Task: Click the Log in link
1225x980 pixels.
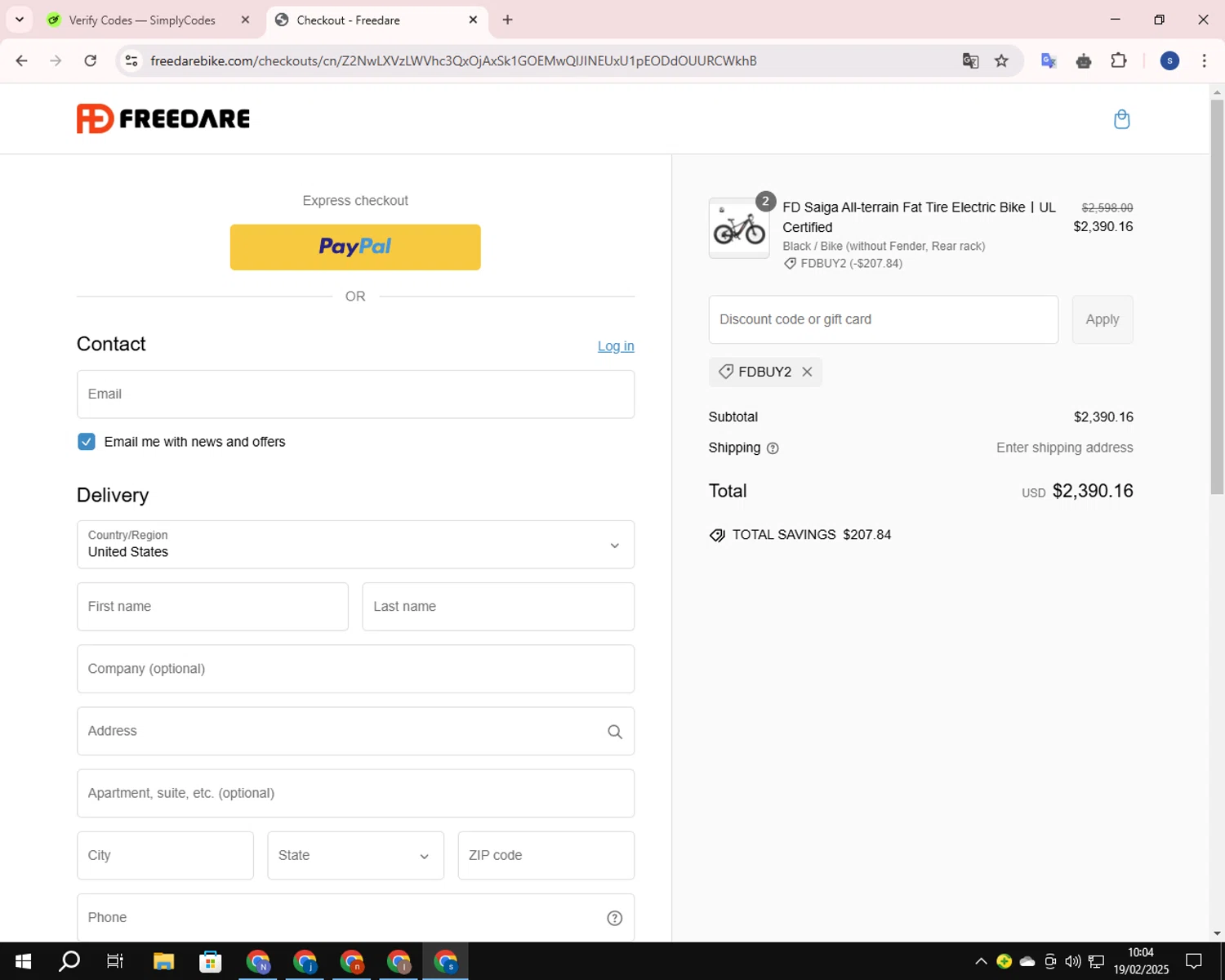Action: tap(616, 346)
